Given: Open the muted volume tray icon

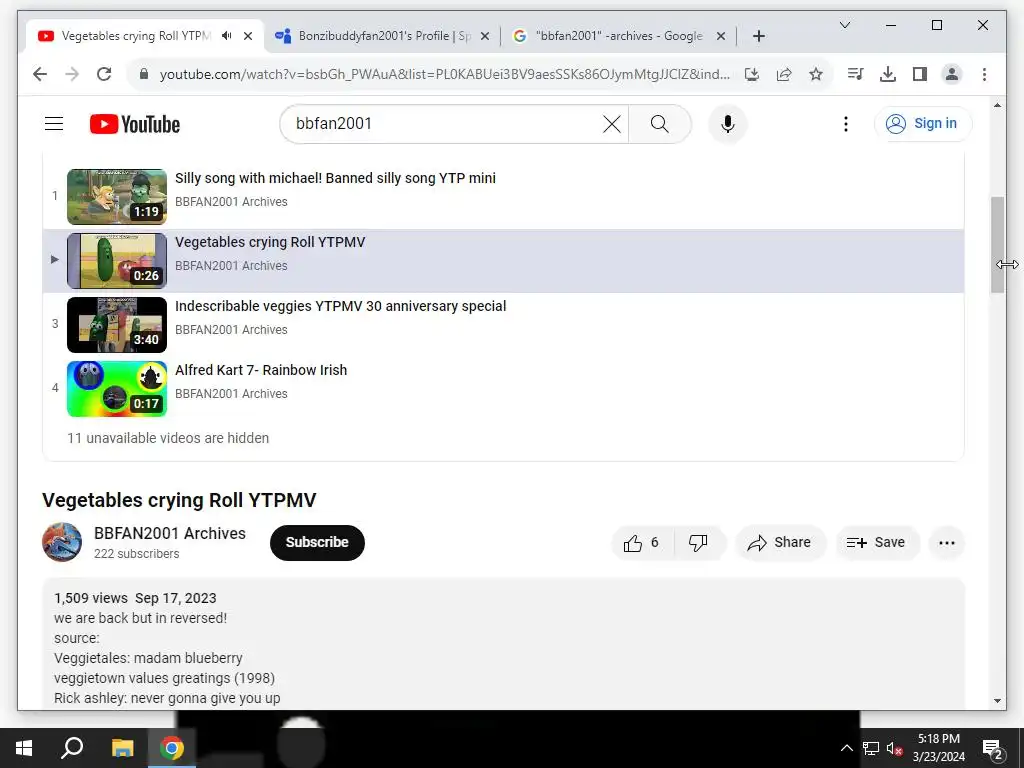Looking at the screenshot, I should point(894,748).
